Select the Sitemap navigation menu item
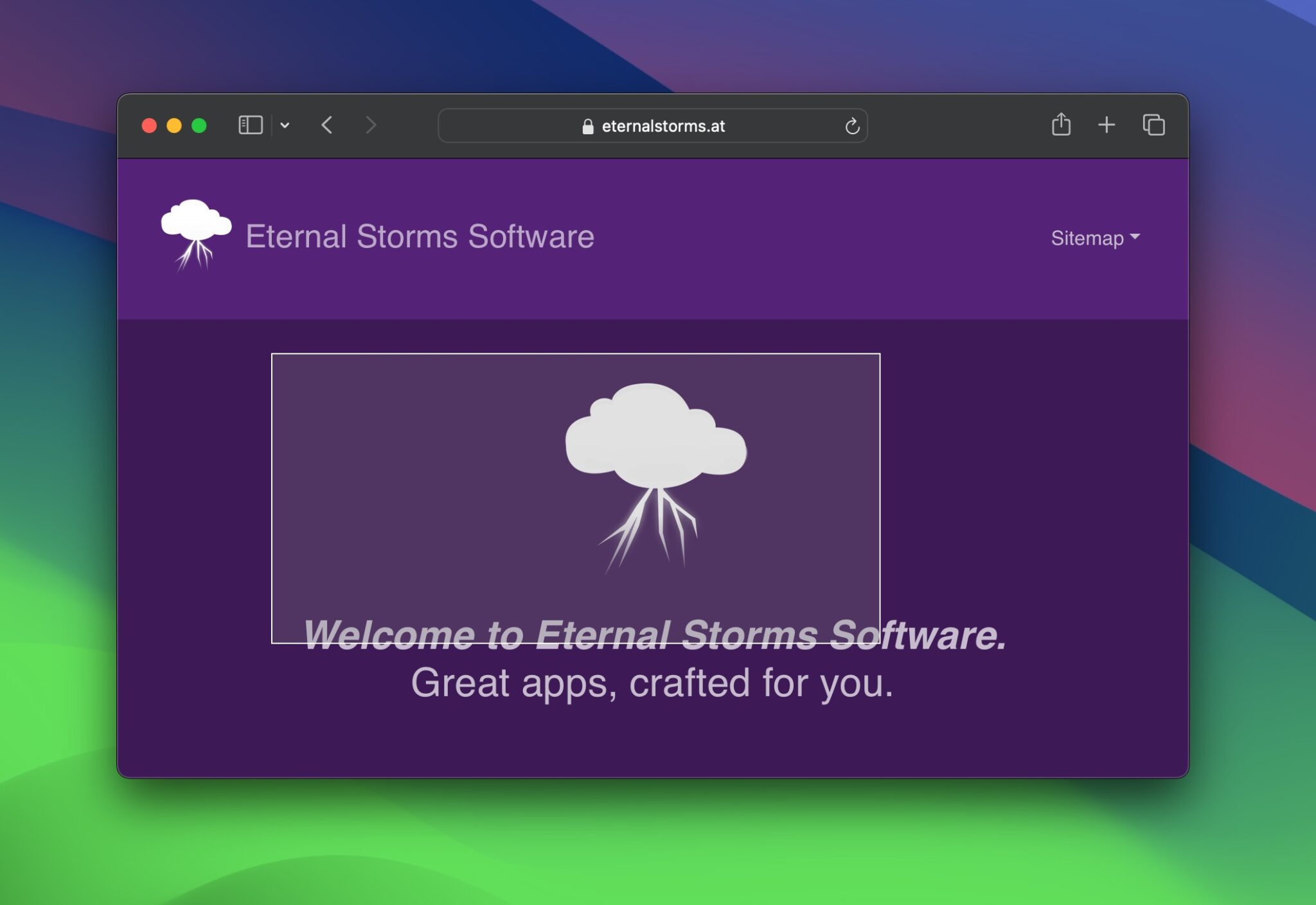Image resolution: width=1316 pixels, height=905 pixels. coord(1089,238)
